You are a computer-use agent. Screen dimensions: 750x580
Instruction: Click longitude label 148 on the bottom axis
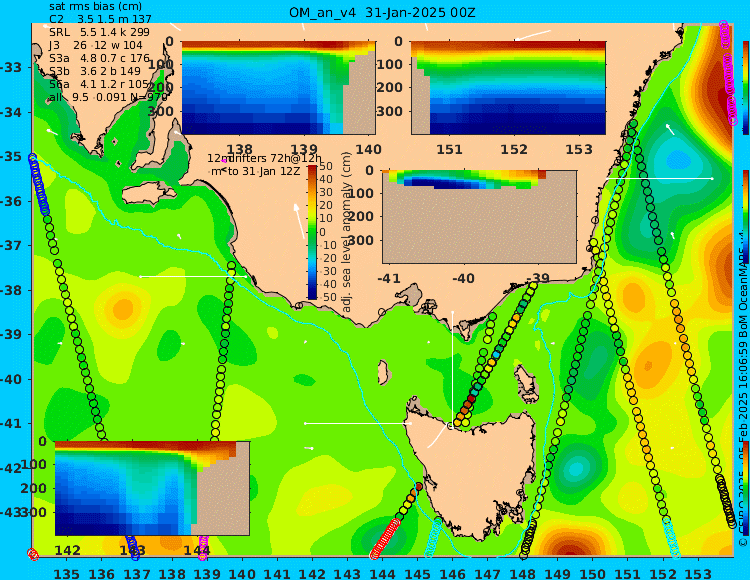coord(523,573)
